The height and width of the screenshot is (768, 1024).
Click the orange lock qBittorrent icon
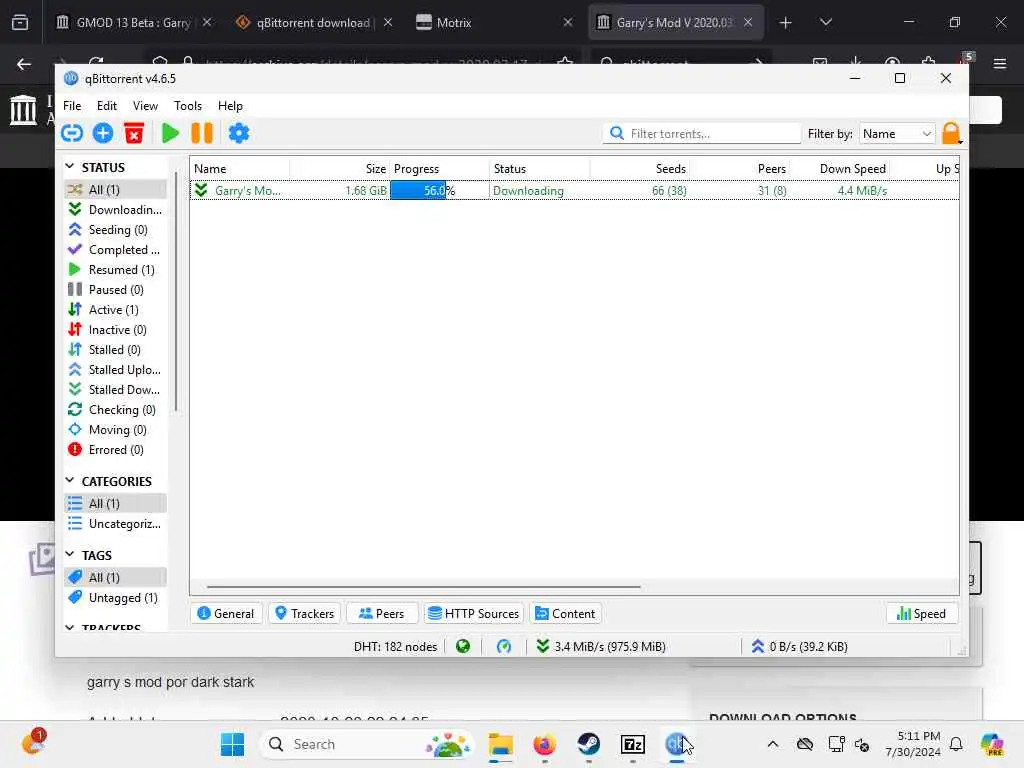[952, 133]
